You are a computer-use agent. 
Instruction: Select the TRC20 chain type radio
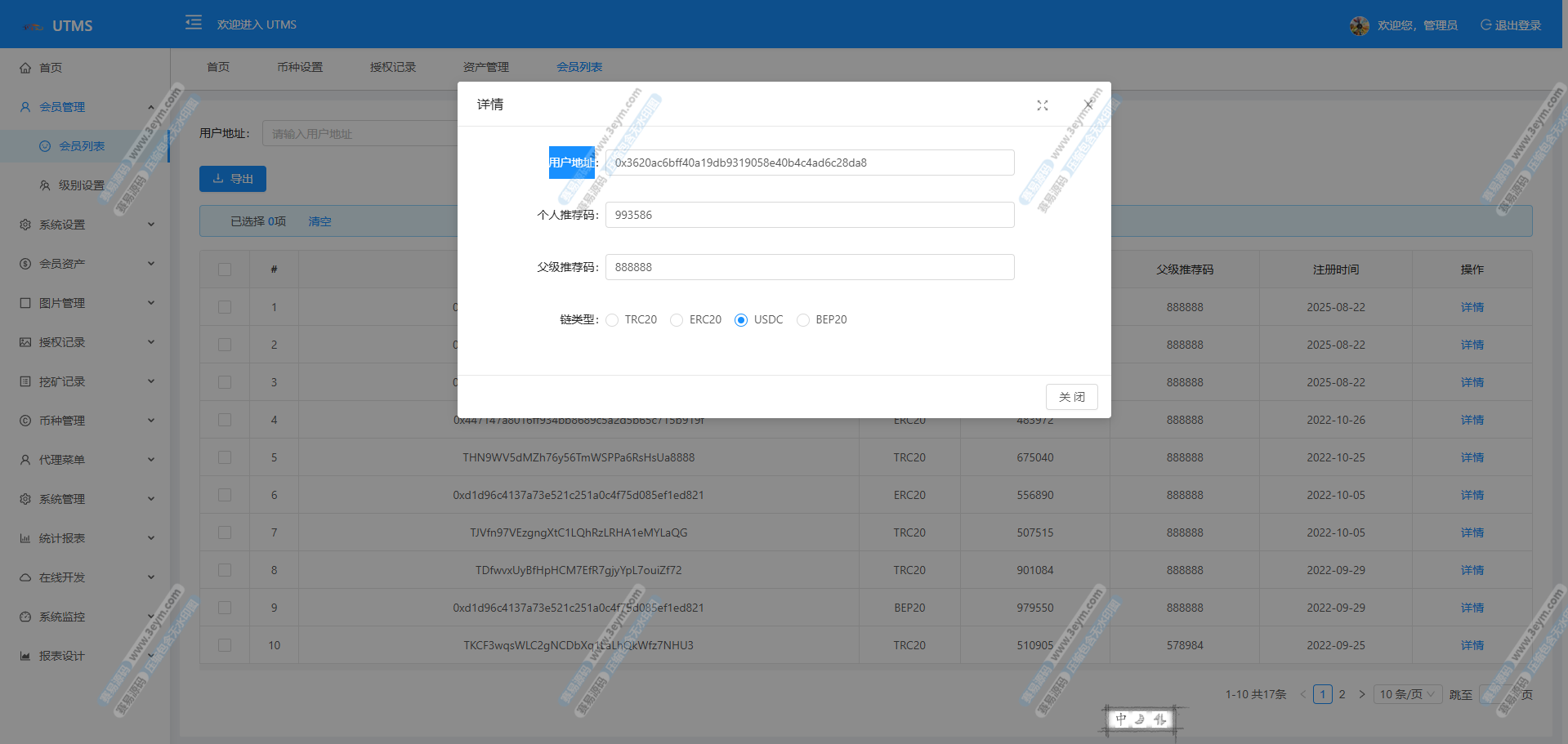(613, 320)
